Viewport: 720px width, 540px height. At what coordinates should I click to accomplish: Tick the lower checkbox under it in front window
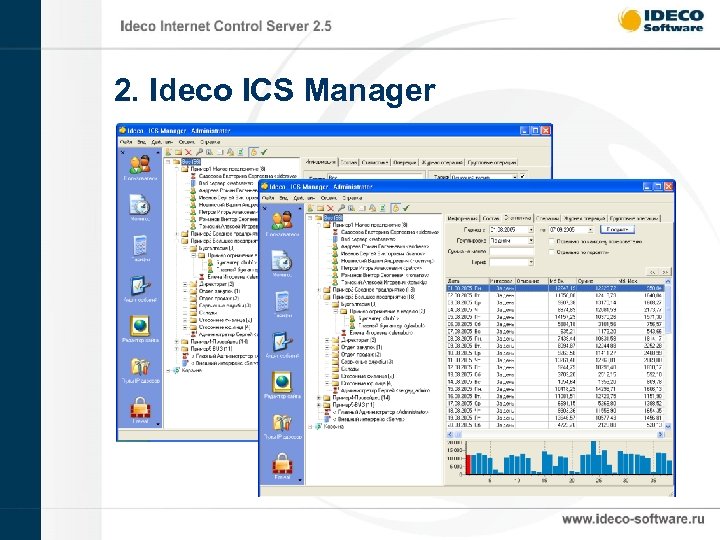(x=551, y=252)
